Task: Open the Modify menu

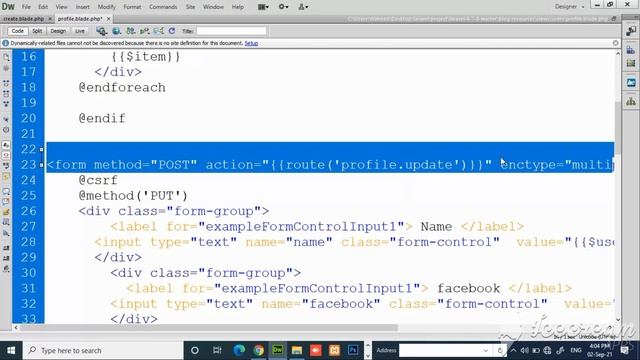Action: pos(107,7)
